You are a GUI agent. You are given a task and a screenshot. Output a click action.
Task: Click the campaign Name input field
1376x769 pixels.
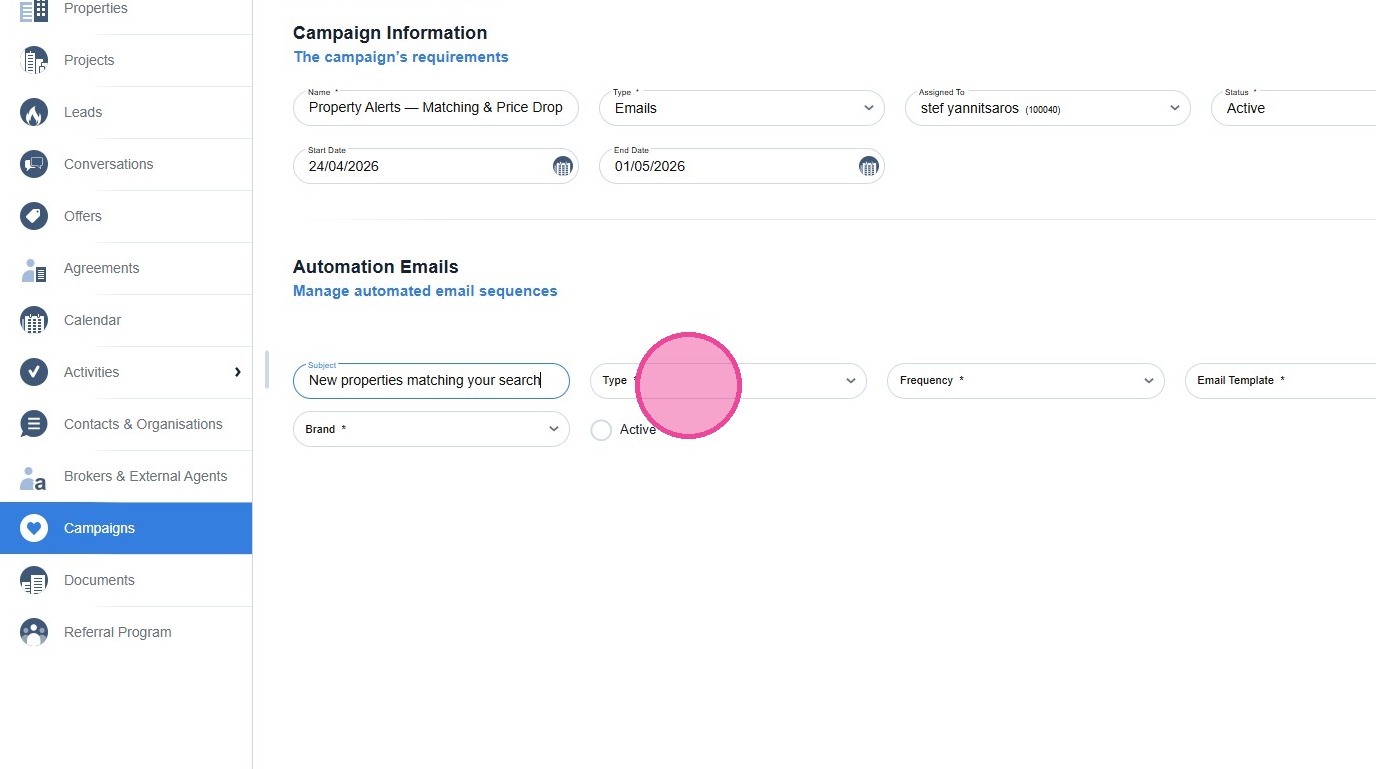click(436, 108)
